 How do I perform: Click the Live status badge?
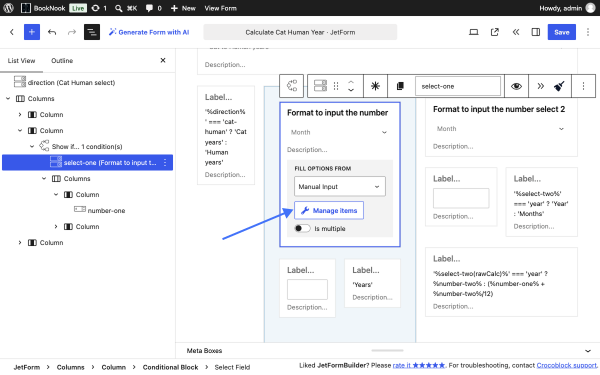pos(78,8)
